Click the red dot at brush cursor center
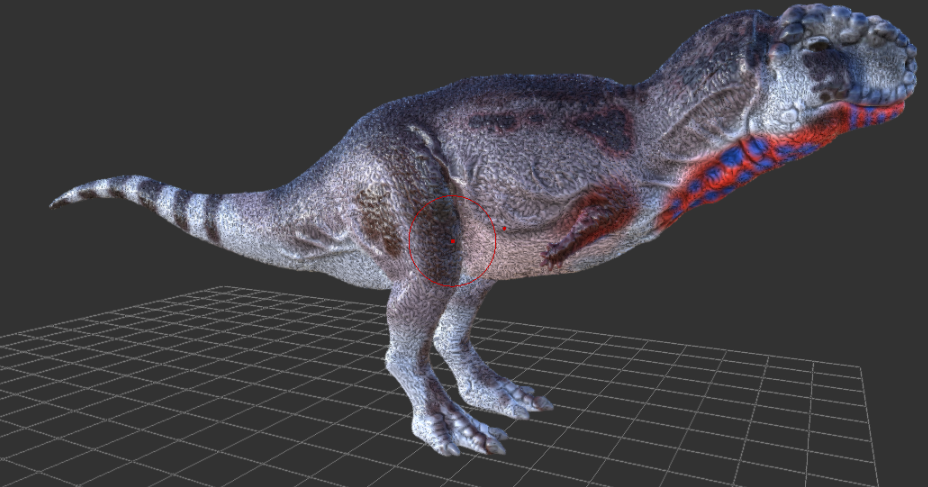The height and width of the screenshot is (487, 928). point(453,242)
